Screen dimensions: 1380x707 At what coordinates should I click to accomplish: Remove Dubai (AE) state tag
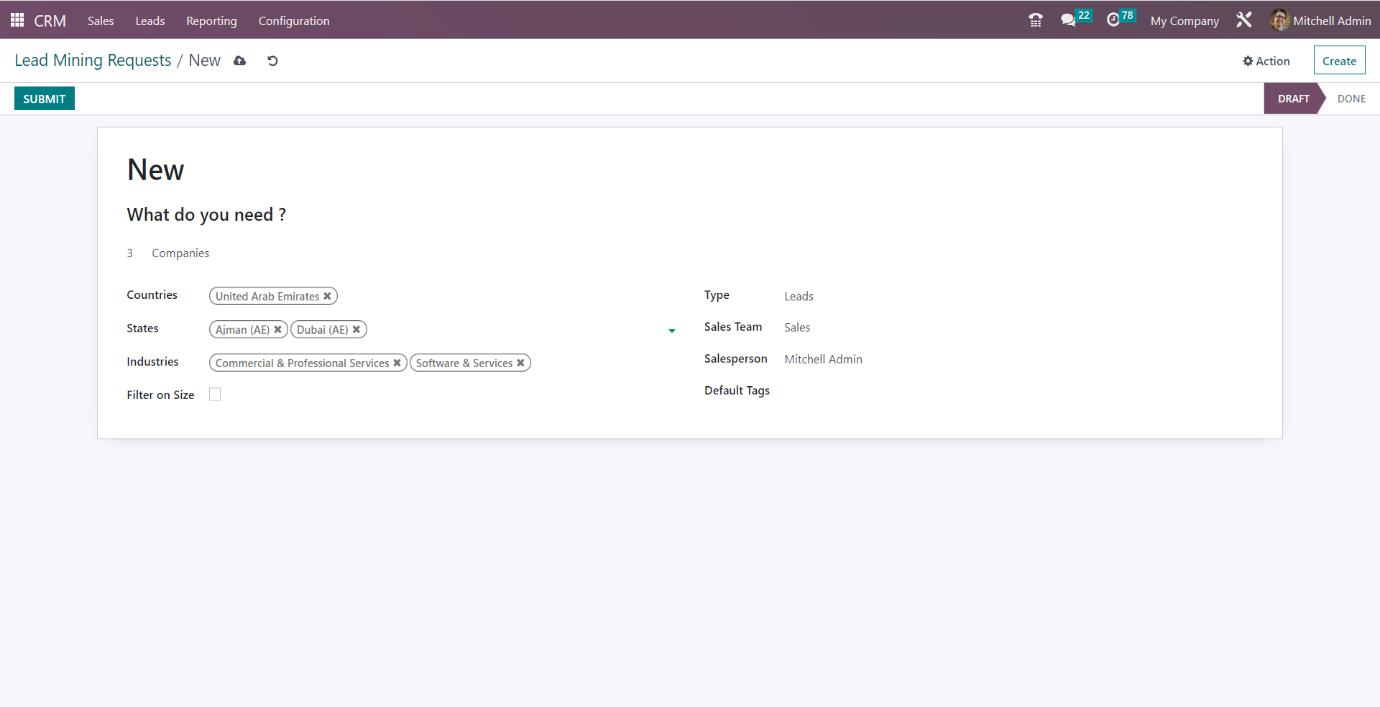point(356,329)
